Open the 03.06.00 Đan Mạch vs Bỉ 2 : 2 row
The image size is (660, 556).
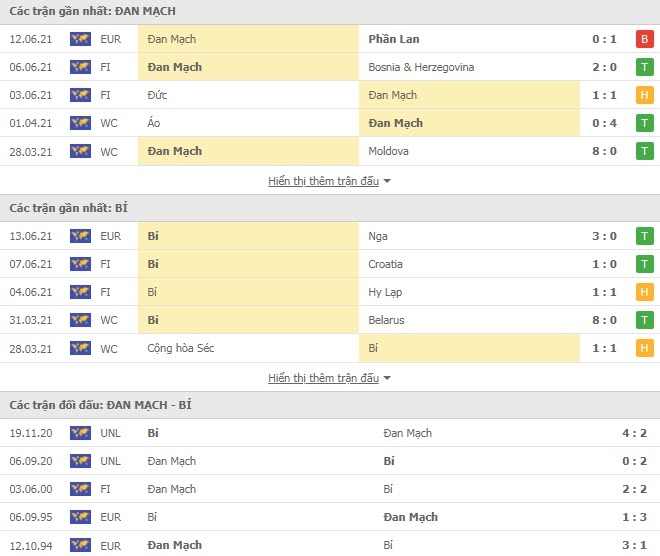(330, 489)
